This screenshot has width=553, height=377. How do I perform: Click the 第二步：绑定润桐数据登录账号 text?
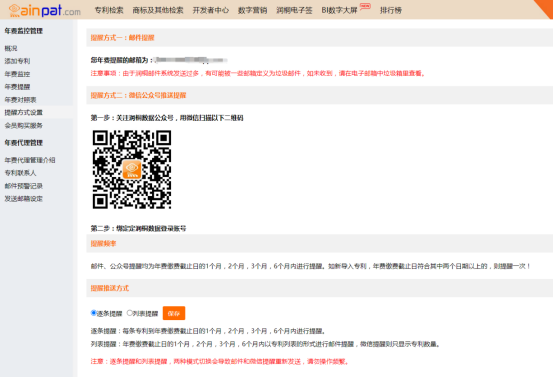[138, 229]
